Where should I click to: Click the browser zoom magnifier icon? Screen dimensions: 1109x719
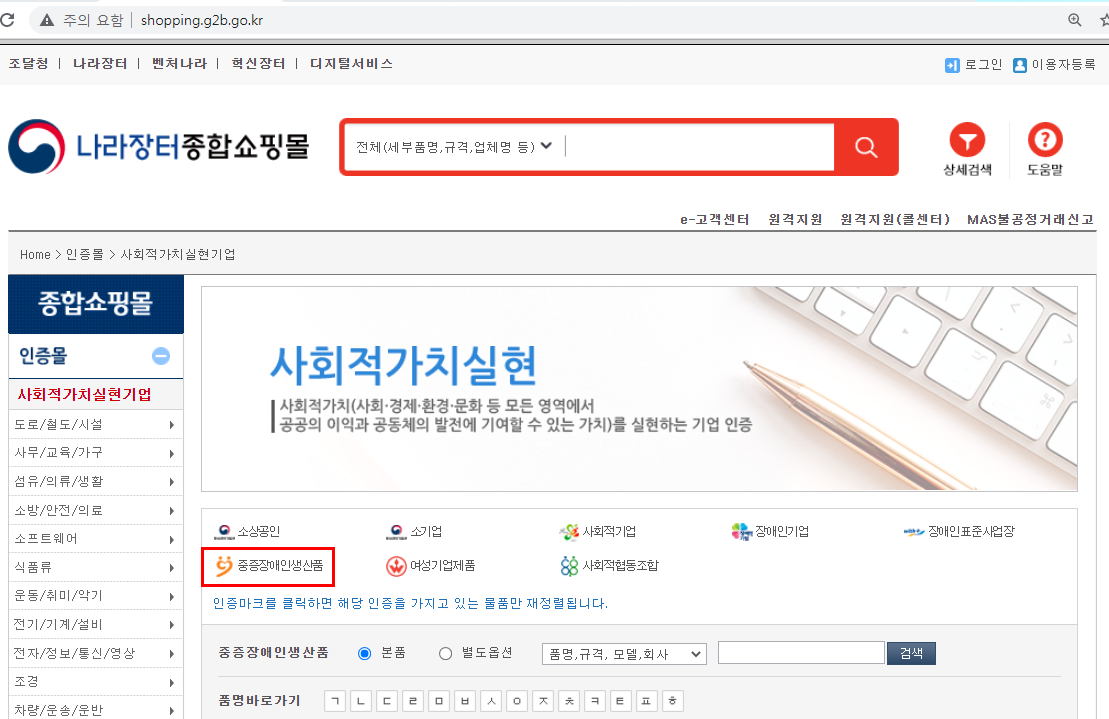(x=1074, y=20)
